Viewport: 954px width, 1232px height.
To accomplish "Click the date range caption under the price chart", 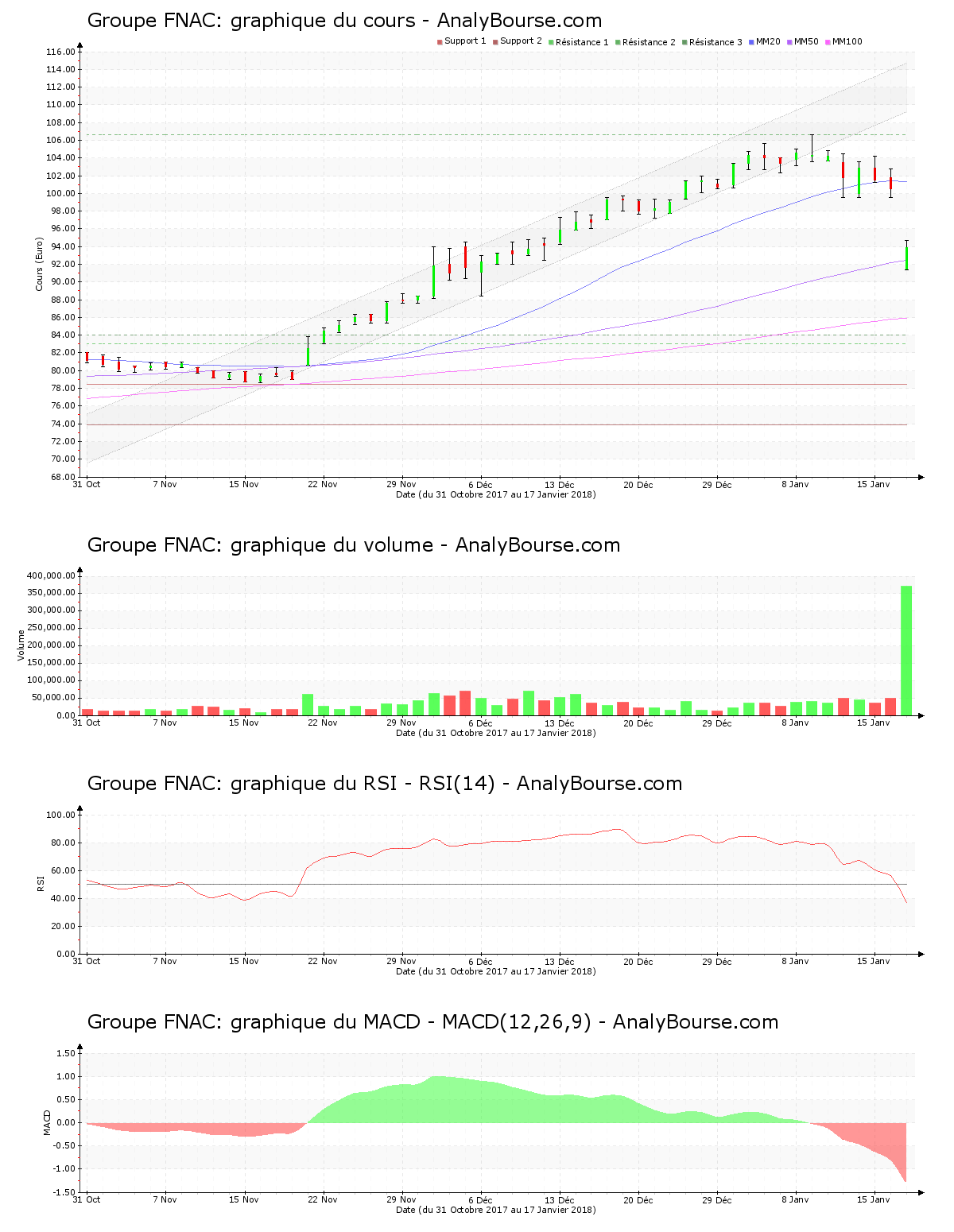I will pos(495,494).
